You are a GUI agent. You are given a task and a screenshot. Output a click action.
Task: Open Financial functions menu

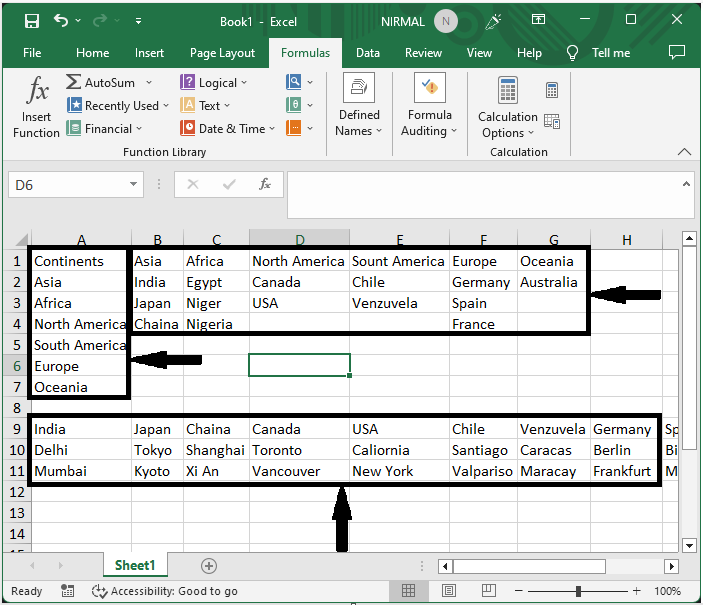click(104, 129)
